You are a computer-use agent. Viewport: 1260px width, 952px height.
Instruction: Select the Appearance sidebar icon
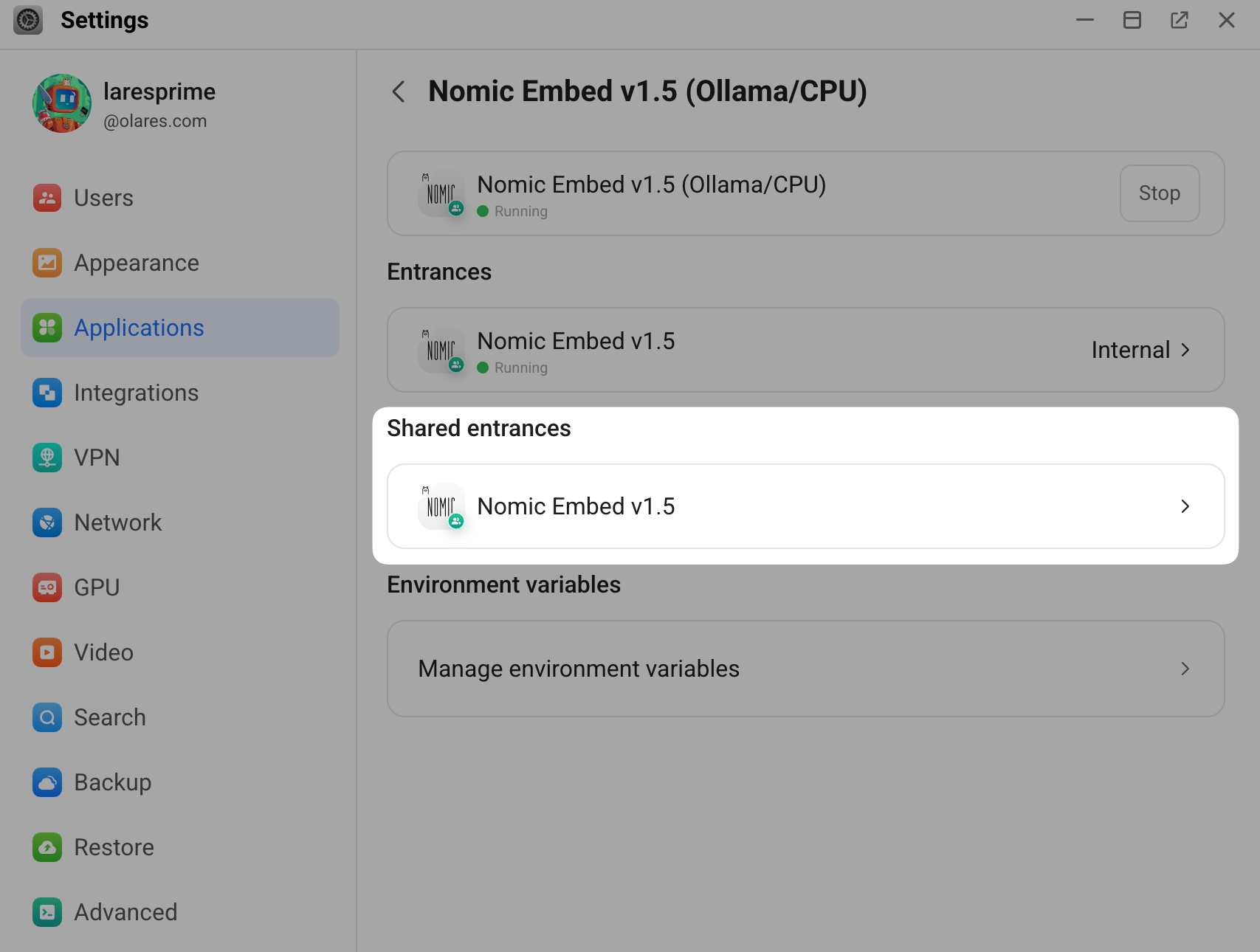(47, 263)
